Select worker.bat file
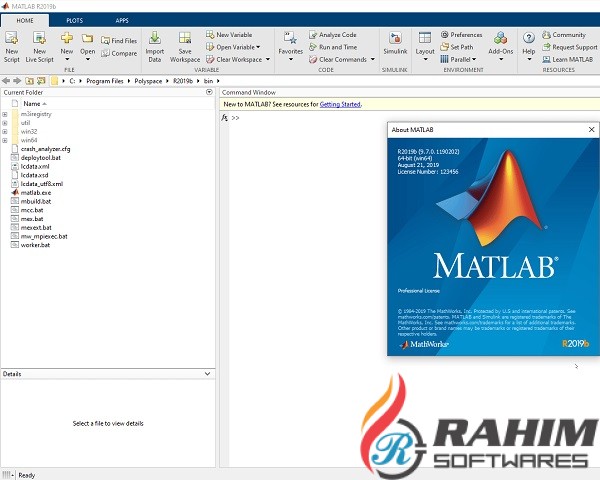The image size is (600, 480). 35,245
